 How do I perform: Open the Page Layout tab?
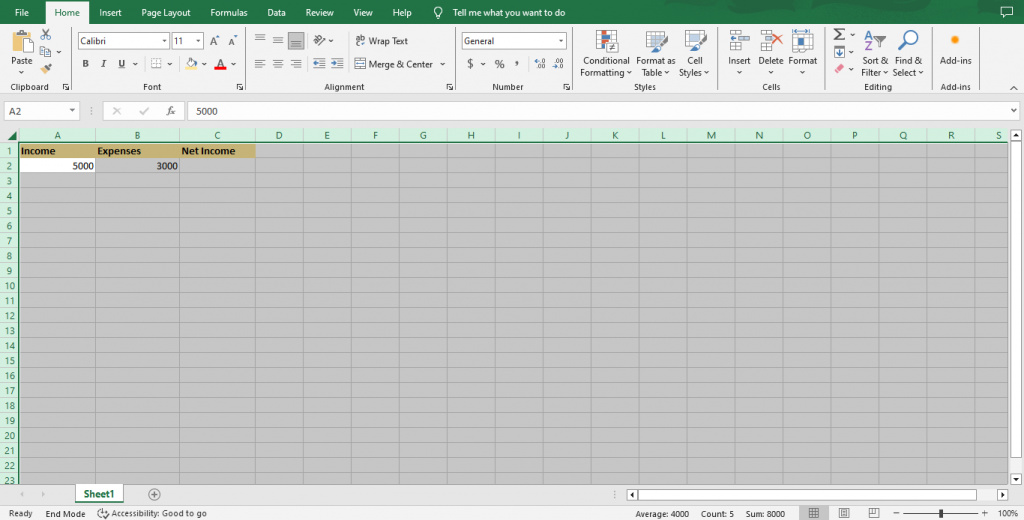[x=166, y=13]
